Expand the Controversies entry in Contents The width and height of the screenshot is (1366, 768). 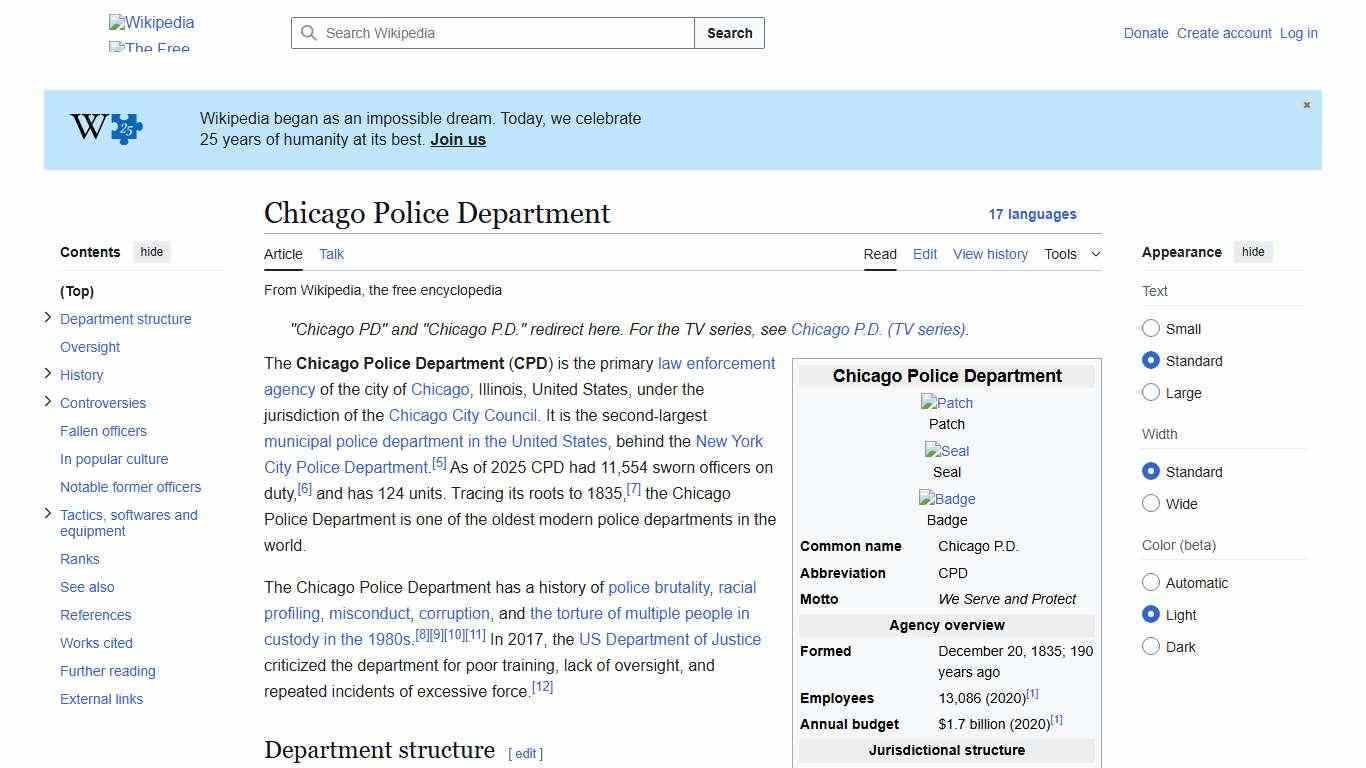[47, 403]
